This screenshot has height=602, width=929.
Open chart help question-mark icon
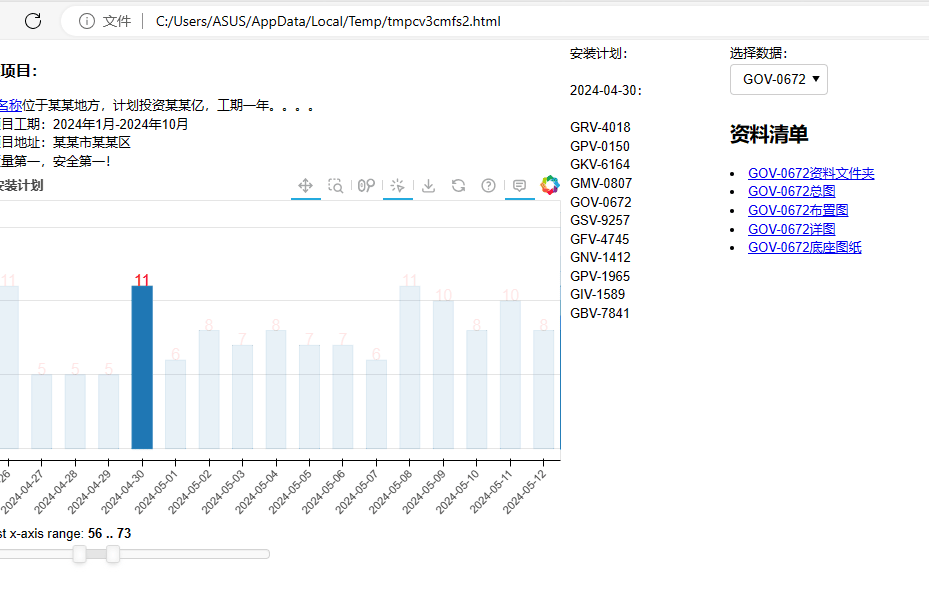(488, 185)
